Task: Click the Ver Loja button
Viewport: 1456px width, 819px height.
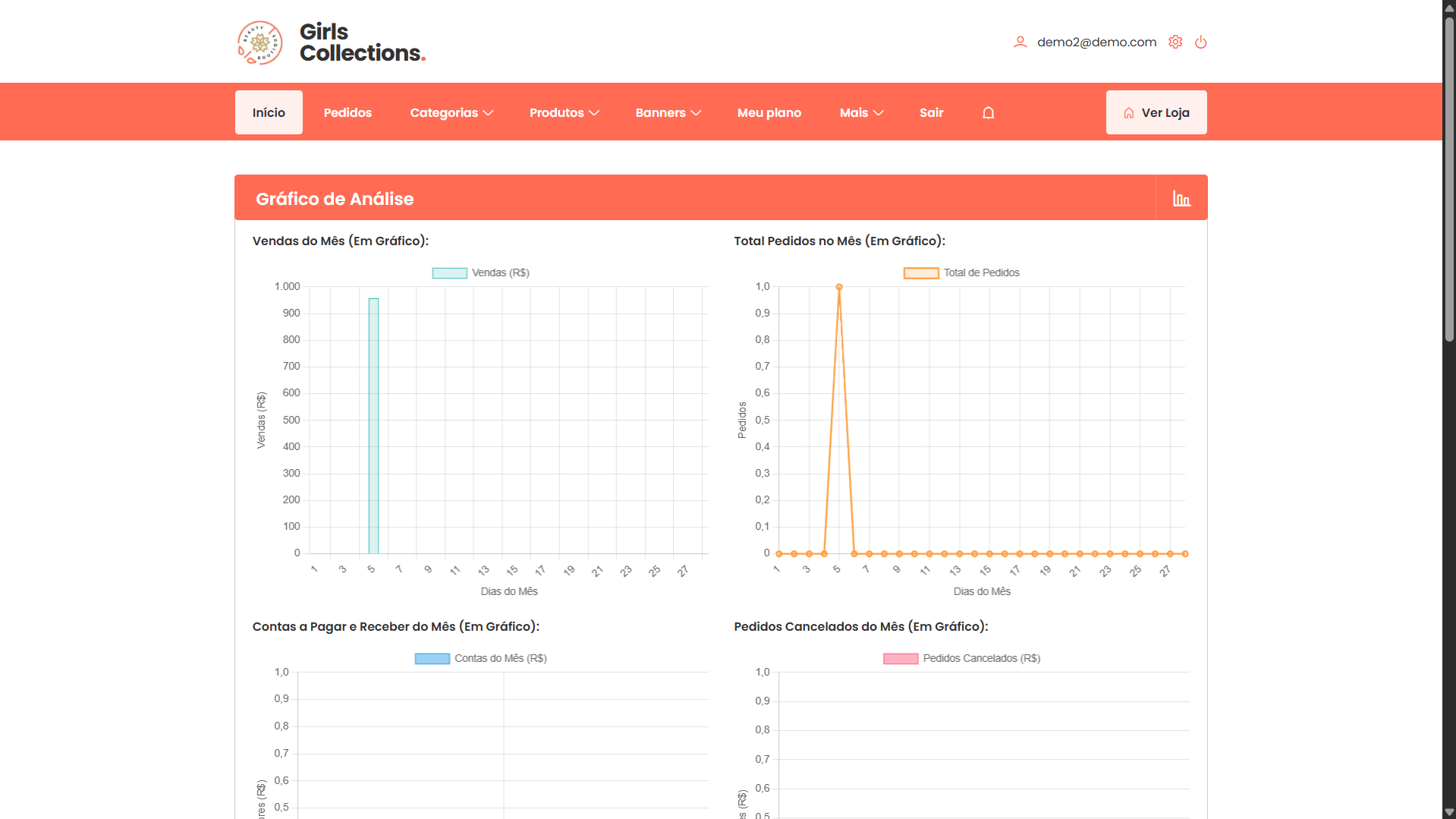Action: [x=1156, y=112]
